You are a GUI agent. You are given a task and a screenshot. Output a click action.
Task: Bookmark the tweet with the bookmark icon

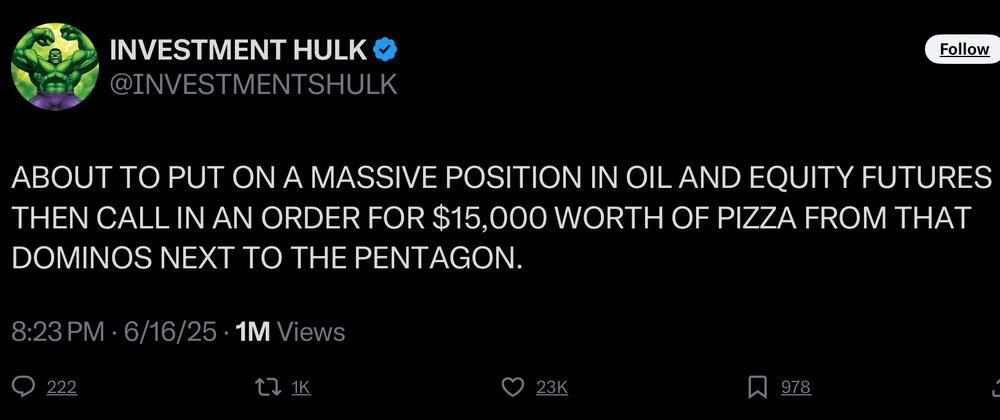[x=758, y=387]
